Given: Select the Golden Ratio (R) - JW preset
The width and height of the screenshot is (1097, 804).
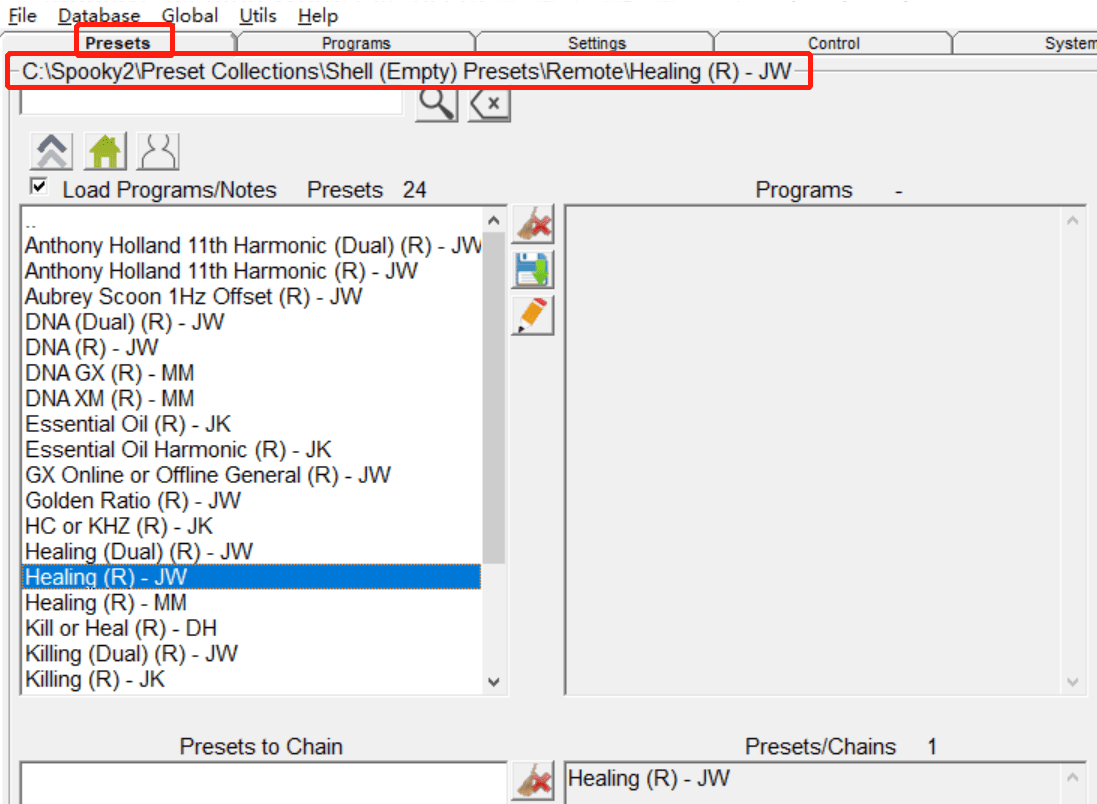Looking at the screenshot, I should pyautogui.click(x=133, y=500).
